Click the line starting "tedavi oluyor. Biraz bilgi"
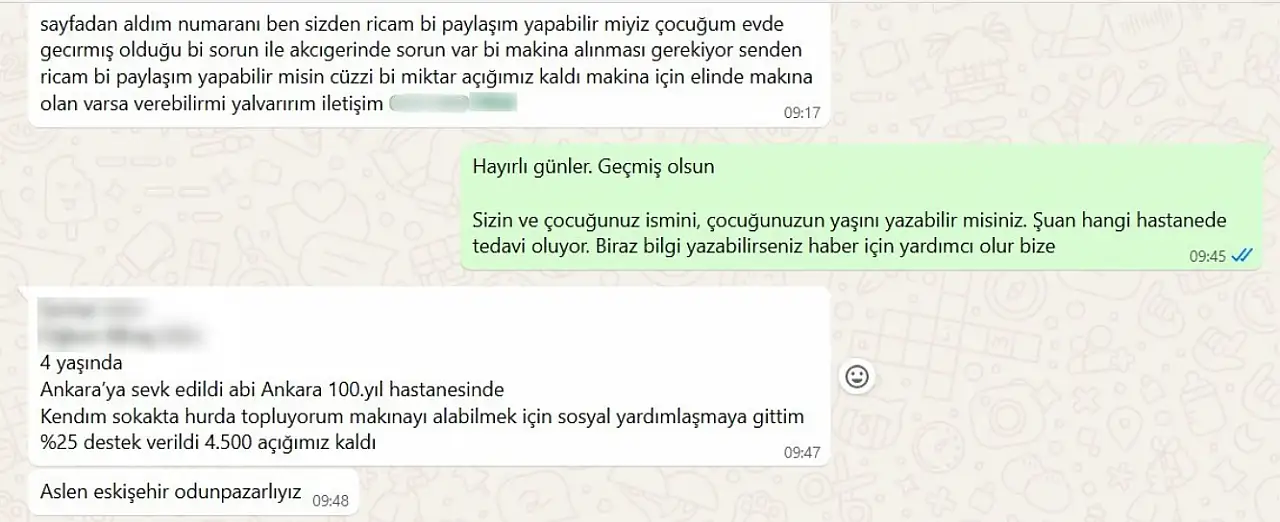Screen dimensions: 1280x522 tap(764, 246)
